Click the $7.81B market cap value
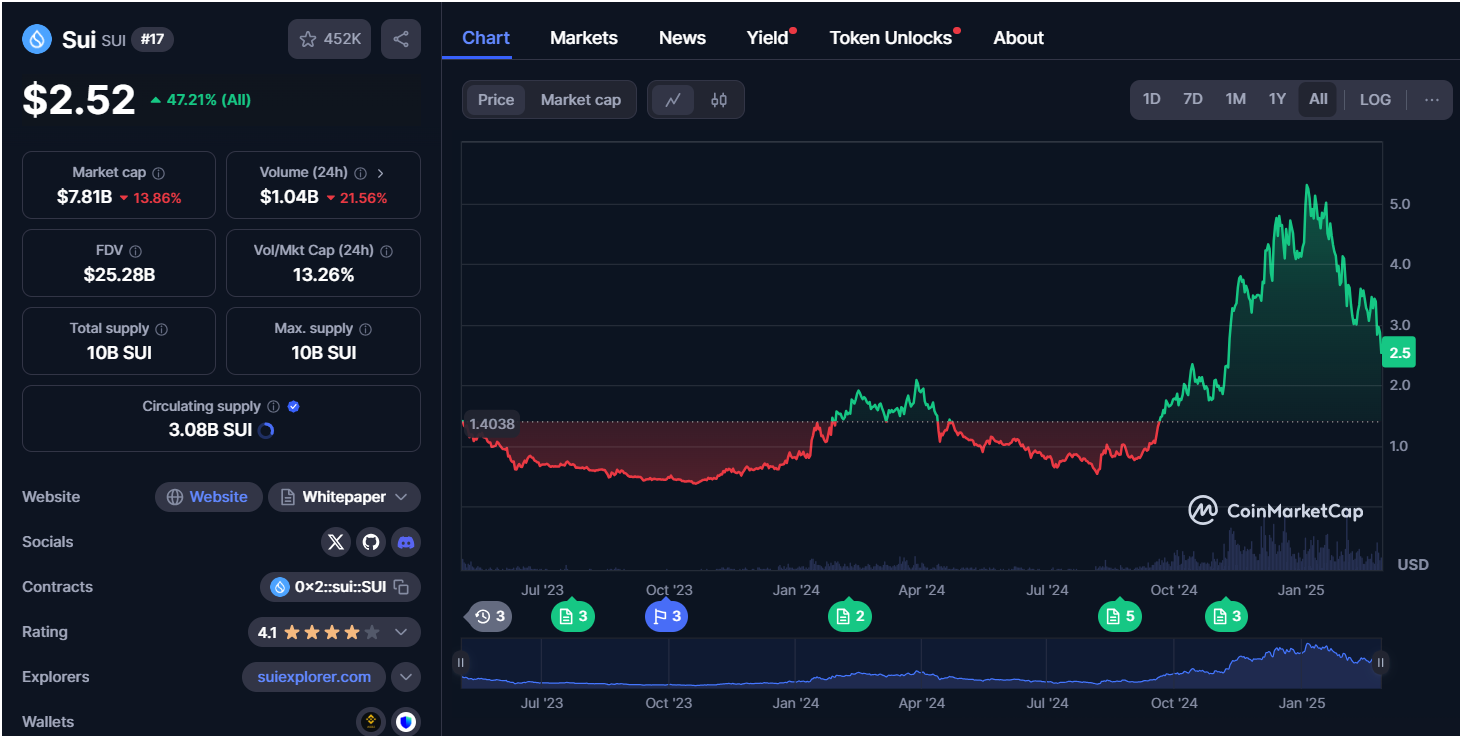This screenshot has height=738, width=1462. pos(84,197)
